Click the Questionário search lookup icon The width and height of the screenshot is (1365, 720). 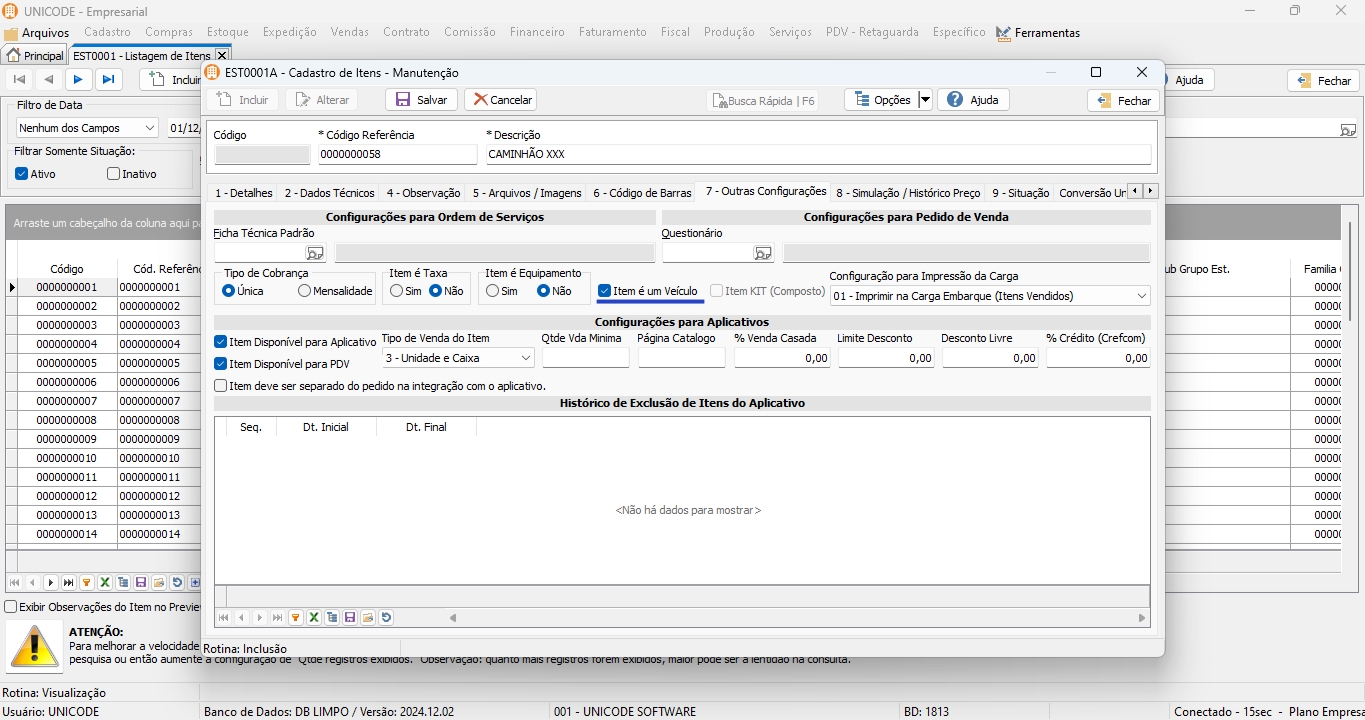pyautogui.click(x=763, y=253)
